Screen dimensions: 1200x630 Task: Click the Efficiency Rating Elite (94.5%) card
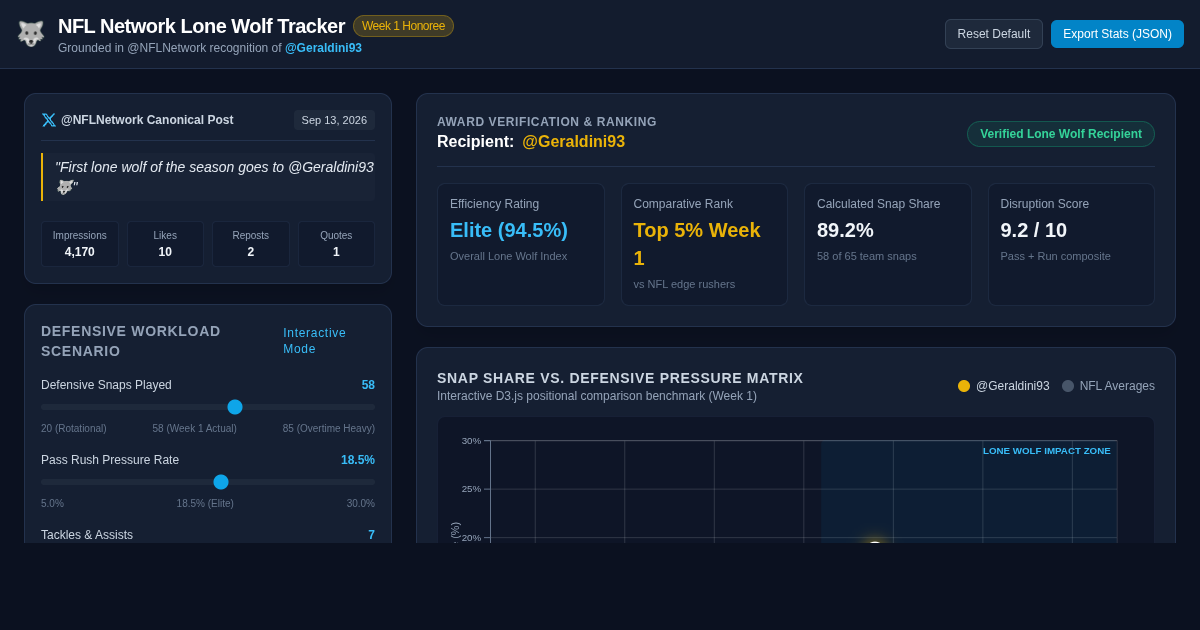coord(521,244)
